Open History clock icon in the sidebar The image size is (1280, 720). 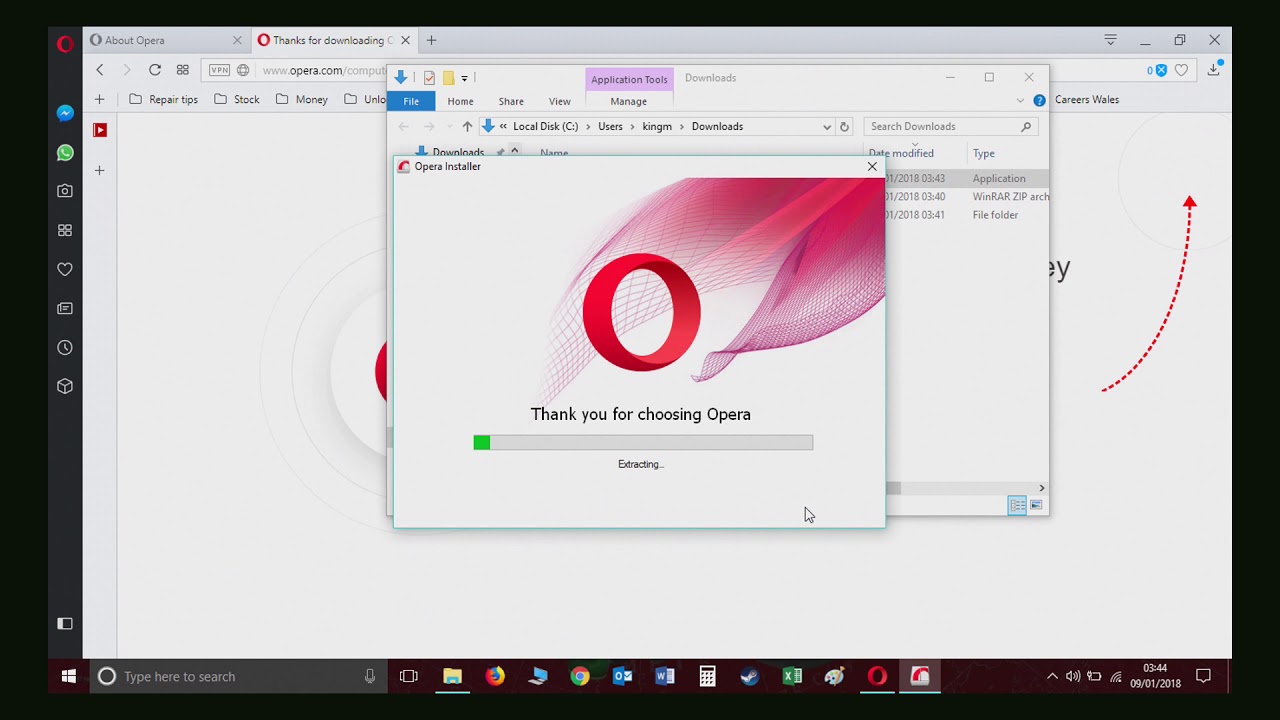(x=65, y=347)
